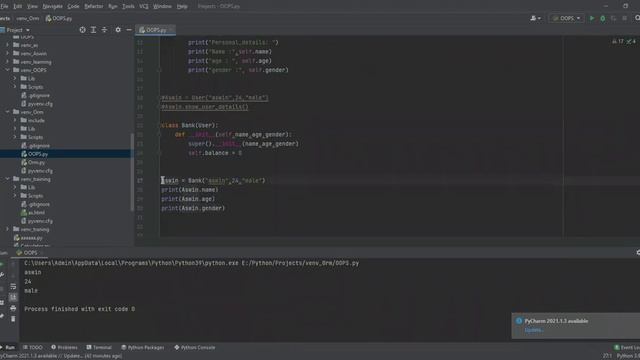Expand the include folder under venv_Orm
The width and height of the screenshot is (640, 360).
tap(15, 120)
